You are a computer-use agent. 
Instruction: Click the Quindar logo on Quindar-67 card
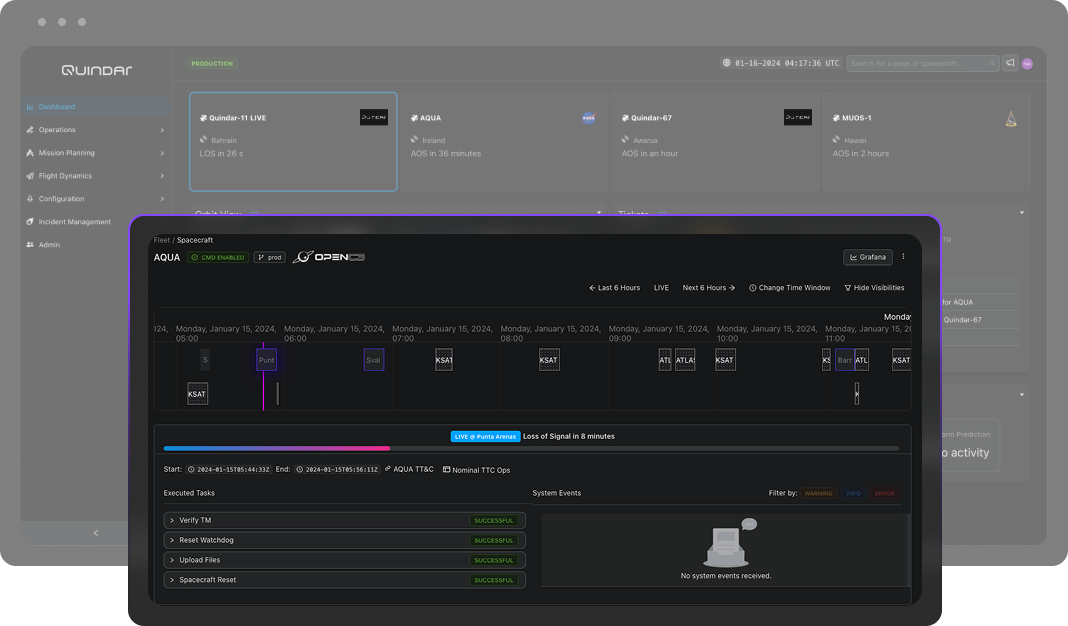[798, 117]
